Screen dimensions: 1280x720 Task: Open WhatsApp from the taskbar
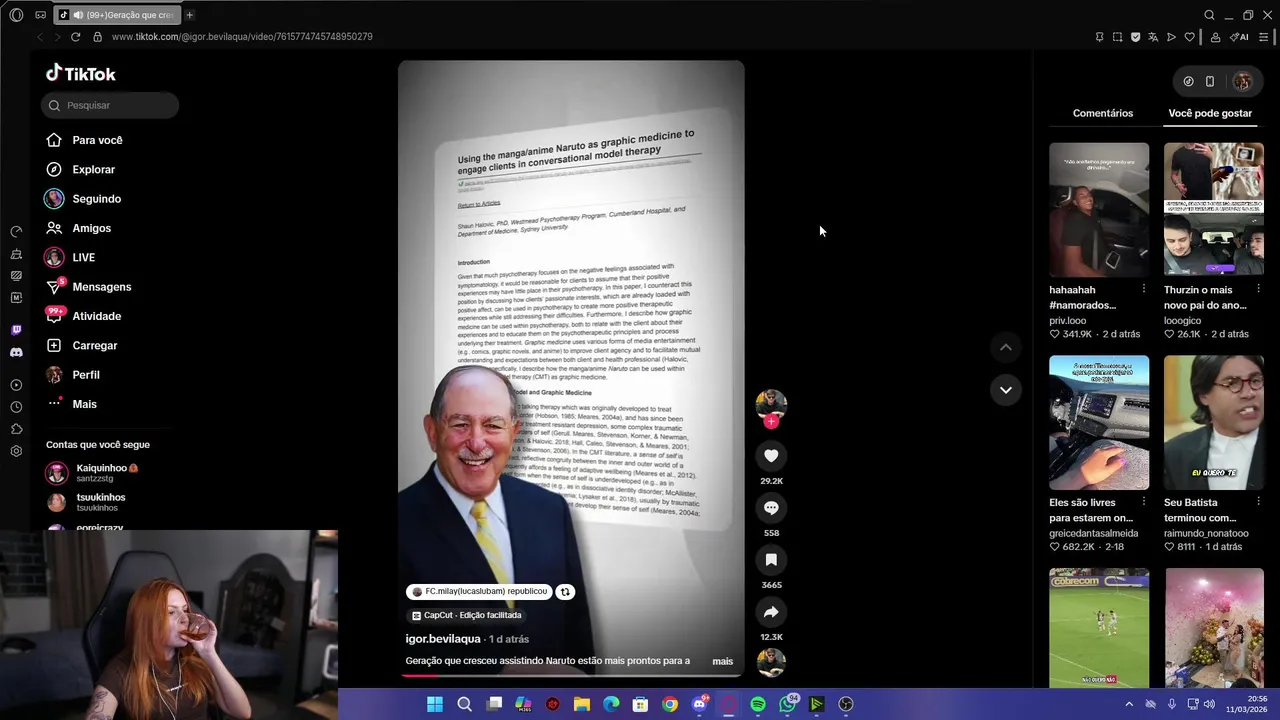788,704
